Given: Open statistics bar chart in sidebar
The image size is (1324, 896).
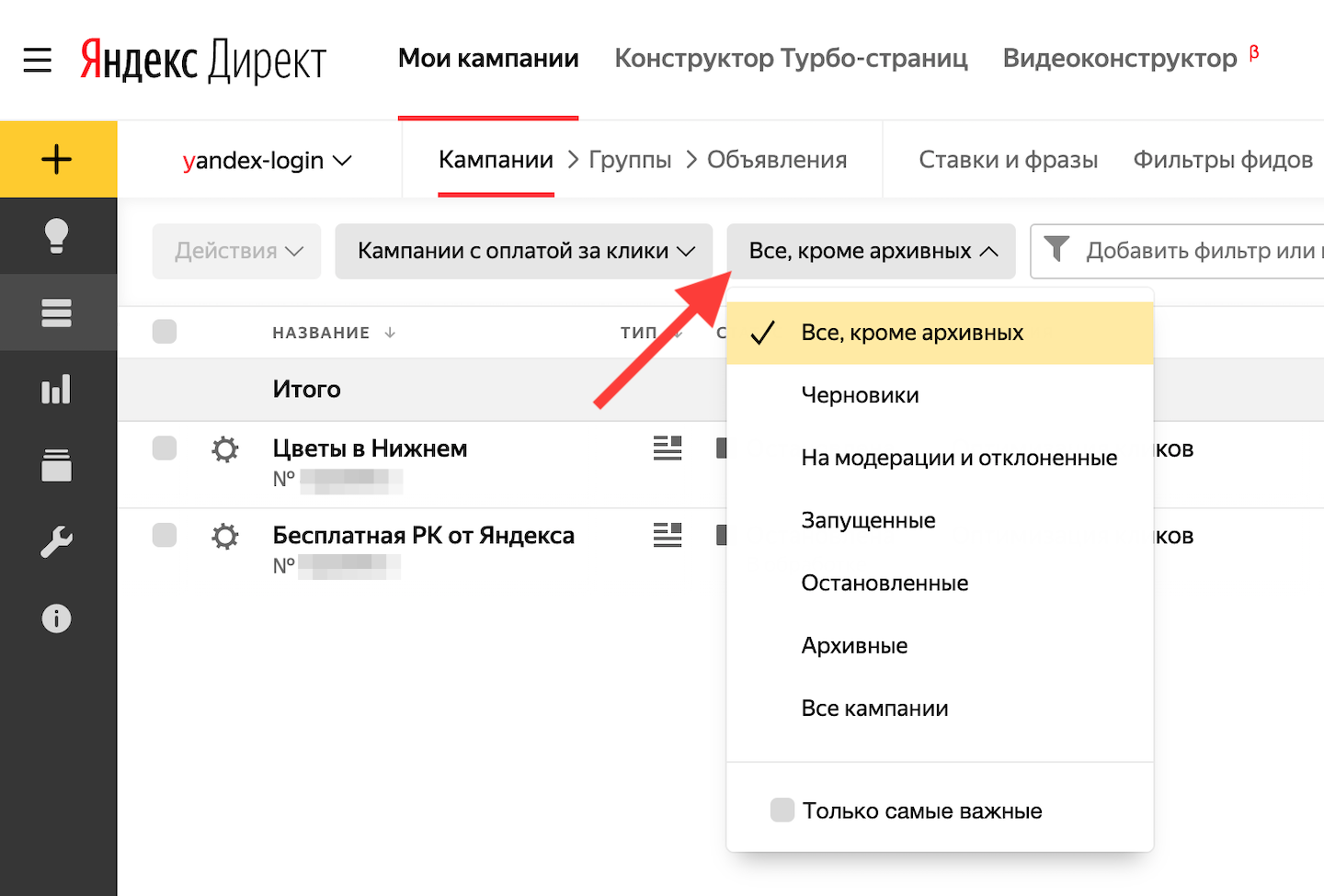Looking at the screenshot, I should pos(57,389).
